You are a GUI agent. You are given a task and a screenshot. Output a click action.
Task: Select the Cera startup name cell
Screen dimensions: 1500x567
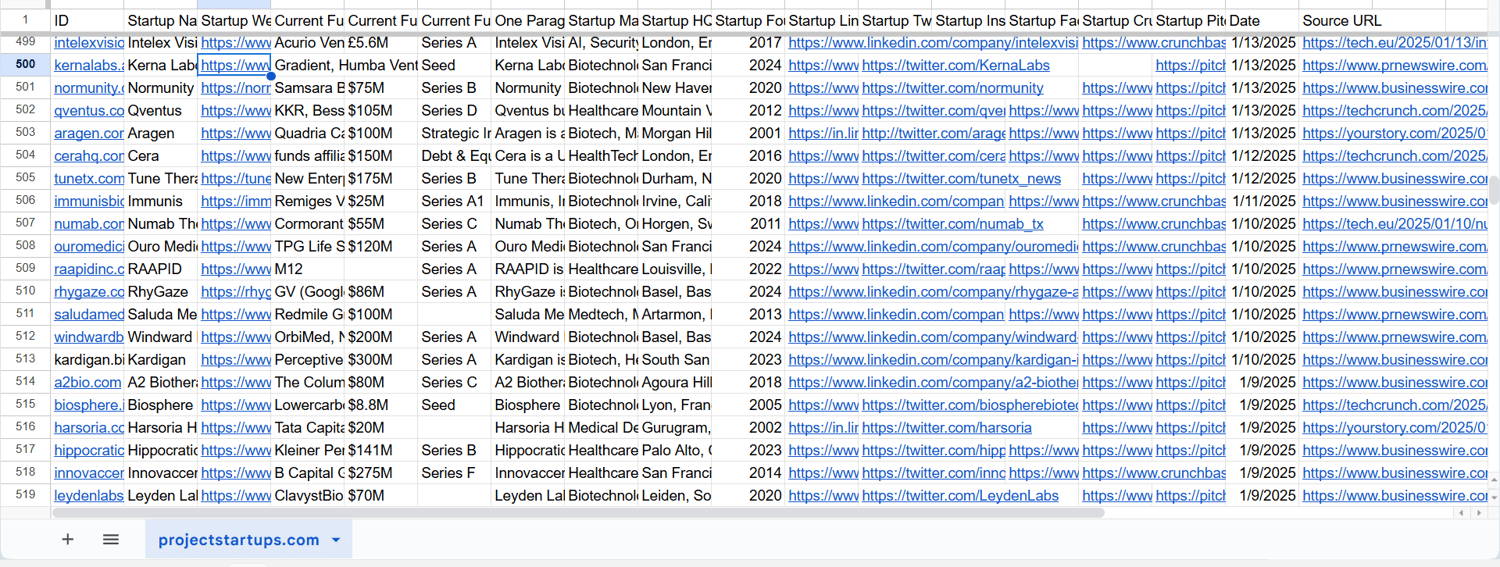point(161,156)
